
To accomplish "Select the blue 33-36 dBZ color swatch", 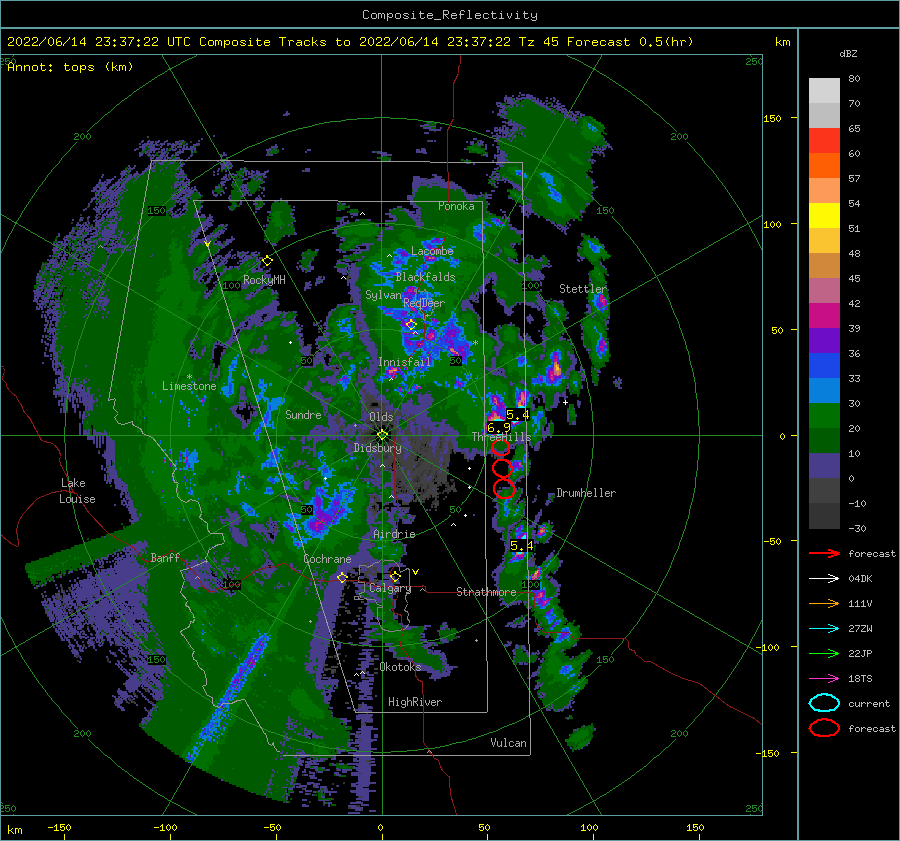I will click(824, 366).
